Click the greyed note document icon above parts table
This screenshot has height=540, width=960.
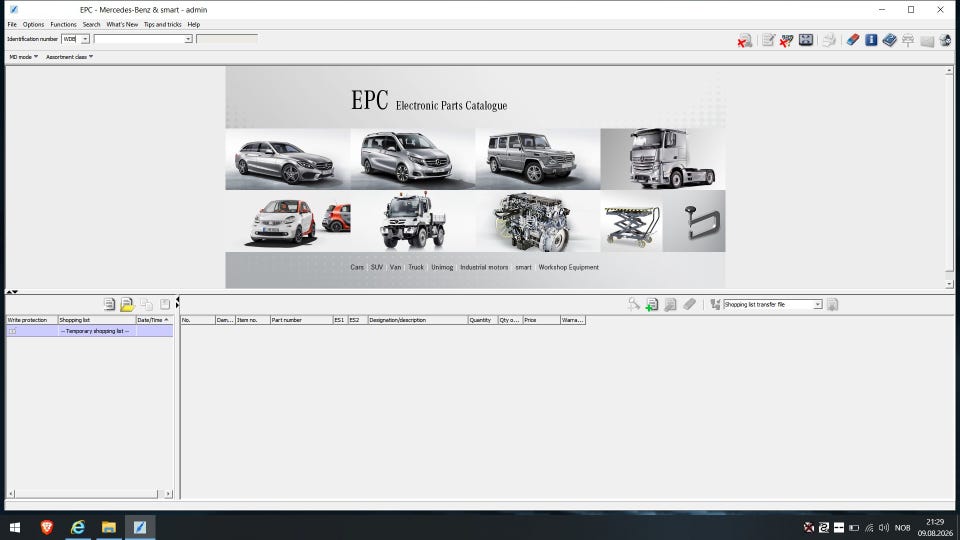tap(670, 304)
